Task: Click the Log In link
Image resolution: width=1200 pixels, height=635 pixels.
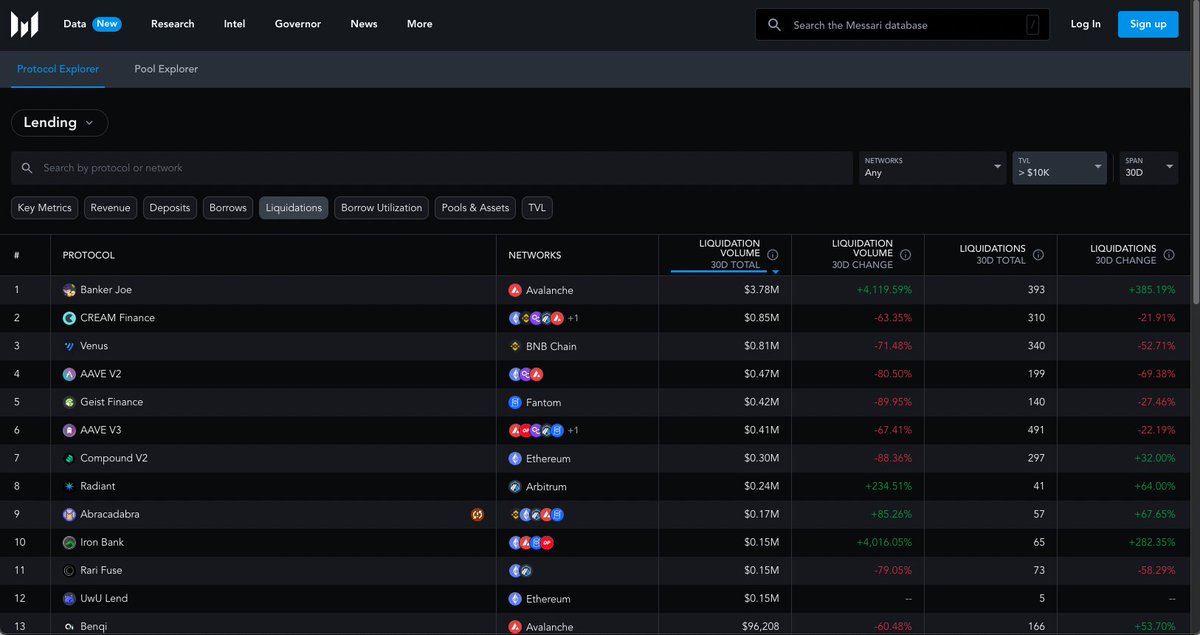Action: pos(1085,24)
